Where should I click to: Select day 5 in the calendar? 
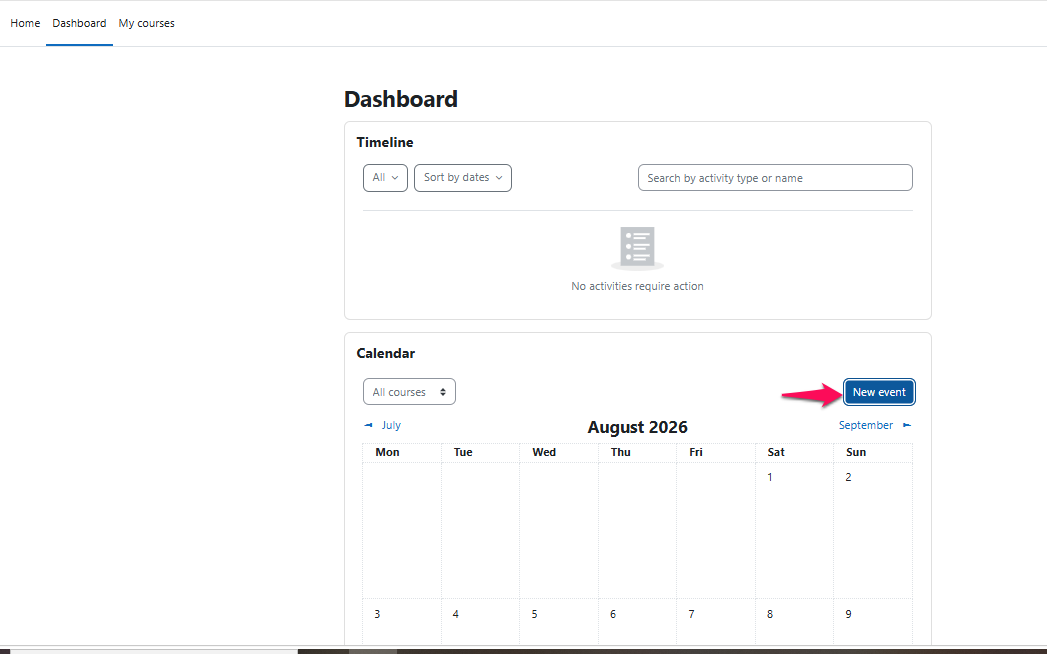(x=534, y=614)
